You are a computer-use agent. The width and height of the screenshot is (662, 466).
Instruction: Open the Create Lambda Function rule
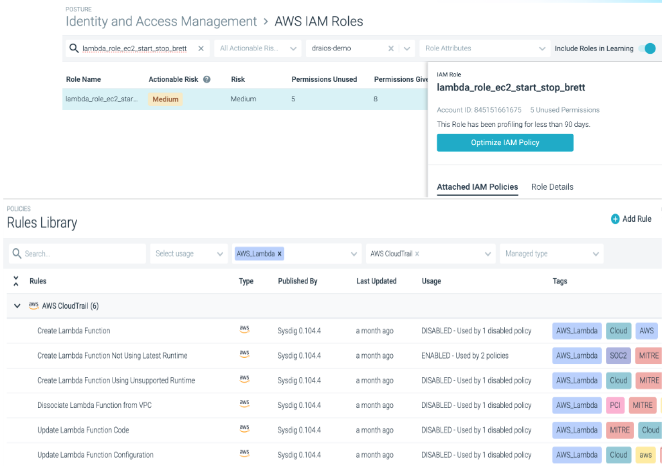point(74,331)
